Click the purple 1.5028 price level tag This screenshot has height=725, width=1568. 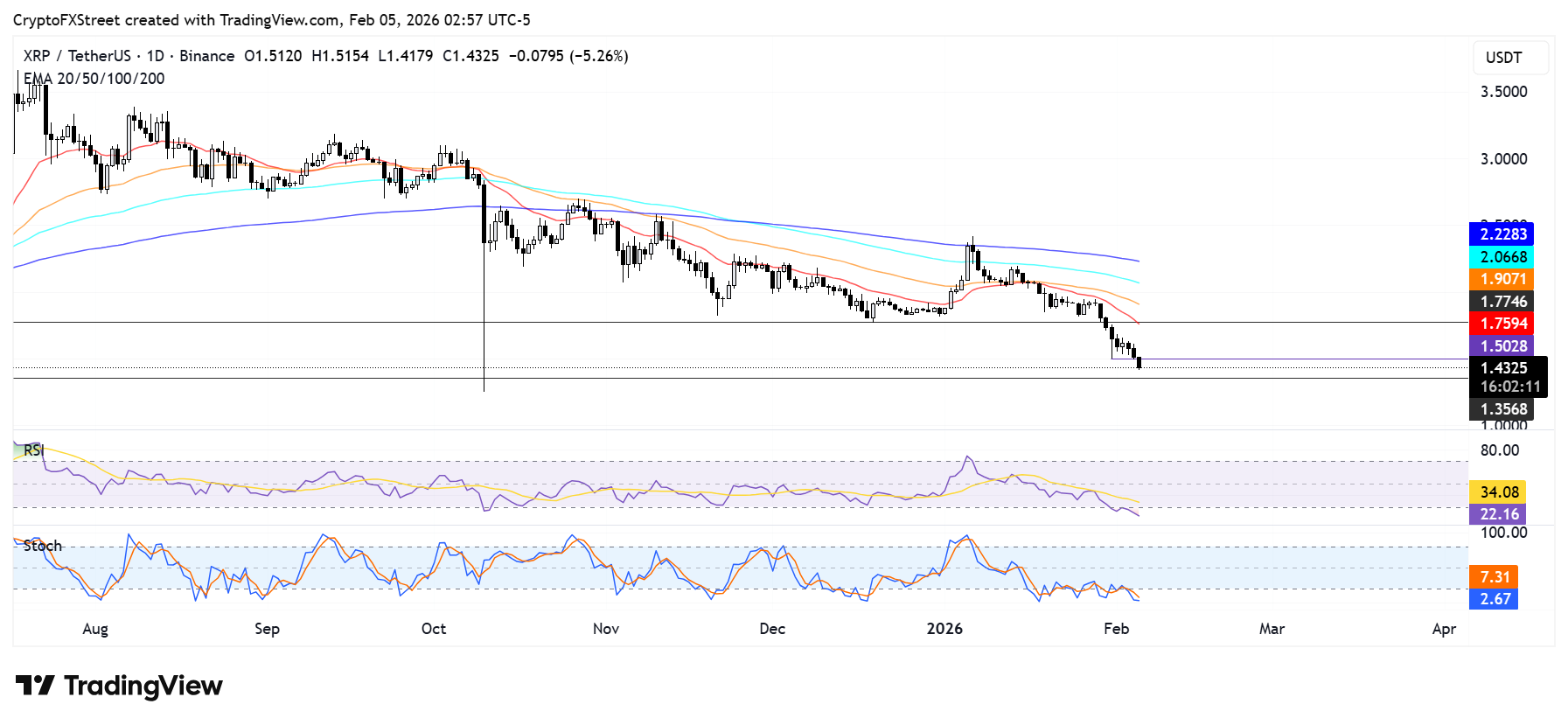click(1502, 346)
